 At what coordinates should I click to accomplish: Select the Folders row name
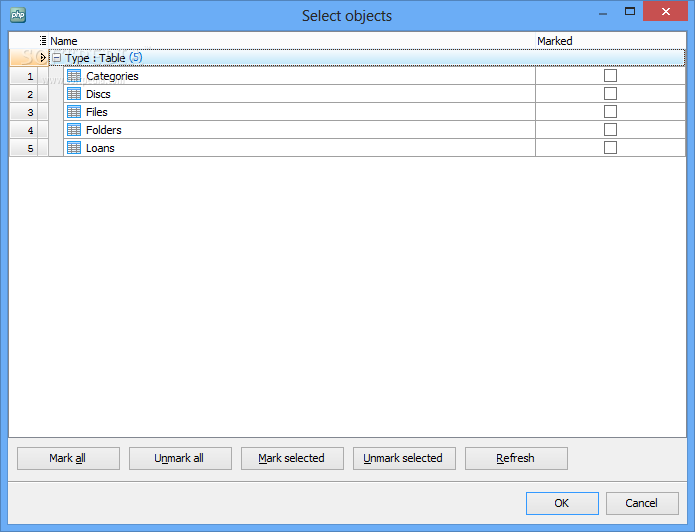pos(104,130)
